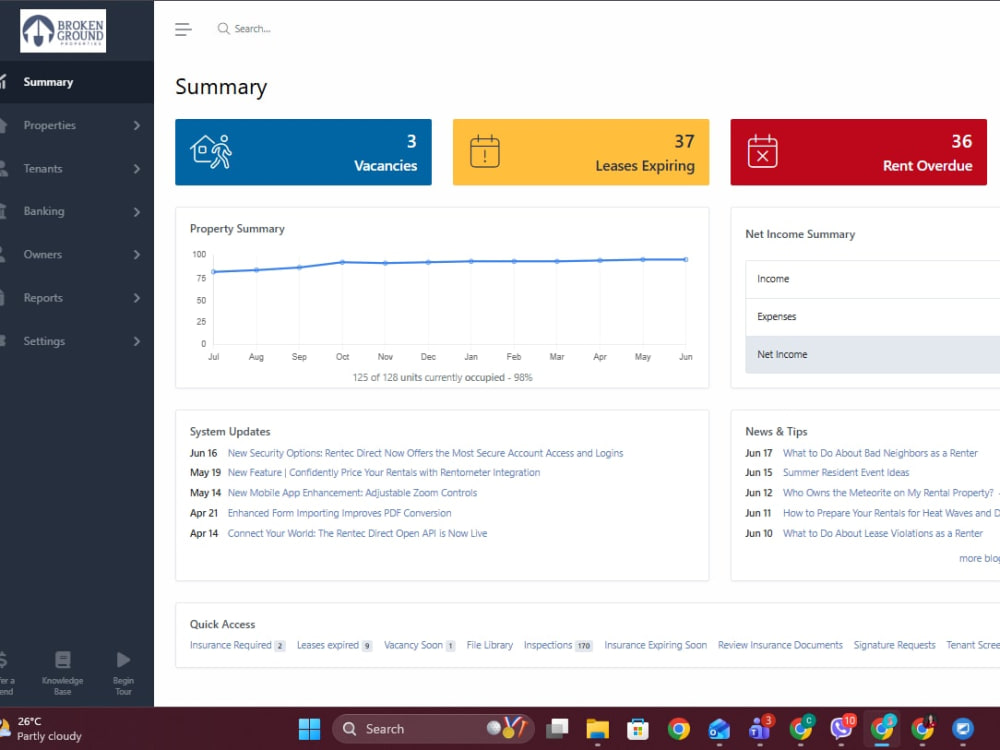Image resolution: width=1000 pixels, height=750 pixels.
Task: Expand the Settings sidebar menu chevron
Action: tap(136, 341)
